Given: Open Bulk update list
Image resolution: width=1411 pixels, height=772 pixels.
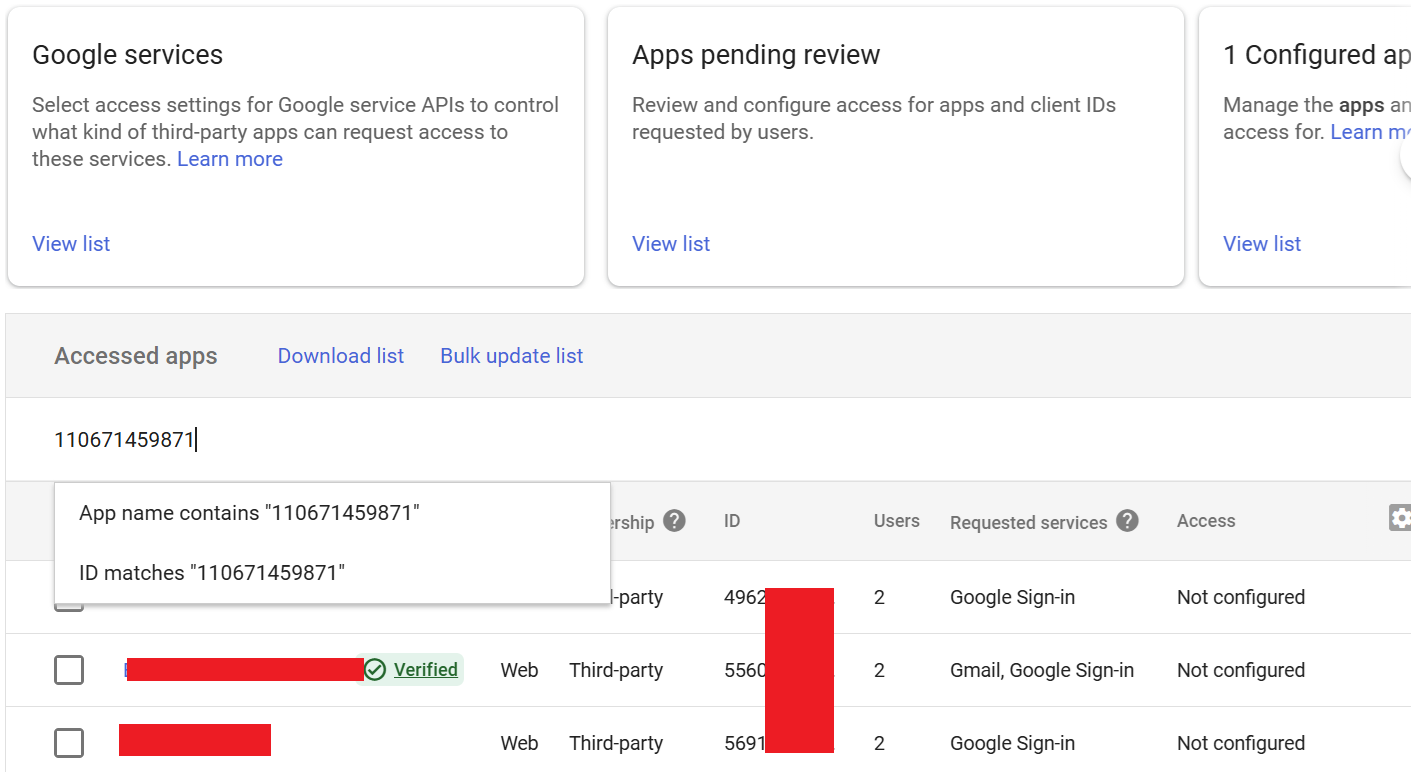Looking at the screenshot, I should [511, 355].
